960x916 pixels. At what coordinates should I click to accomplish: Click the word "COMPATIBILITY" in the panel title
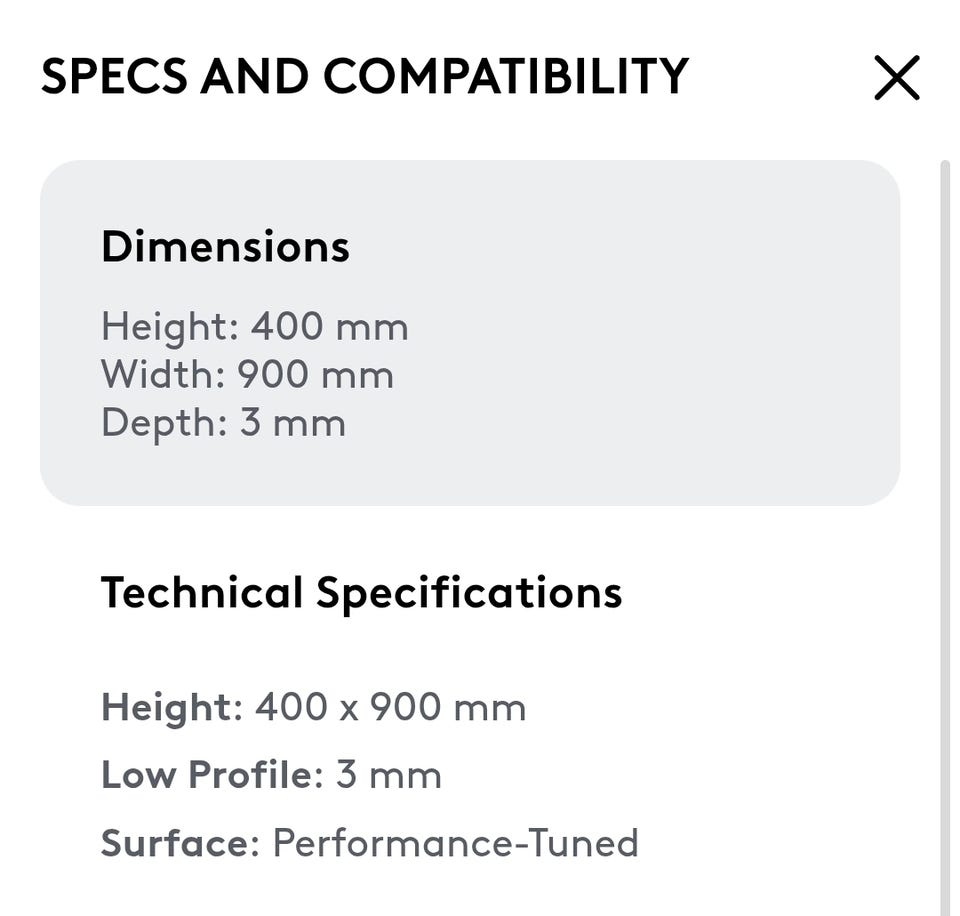(x=506, y=76)
